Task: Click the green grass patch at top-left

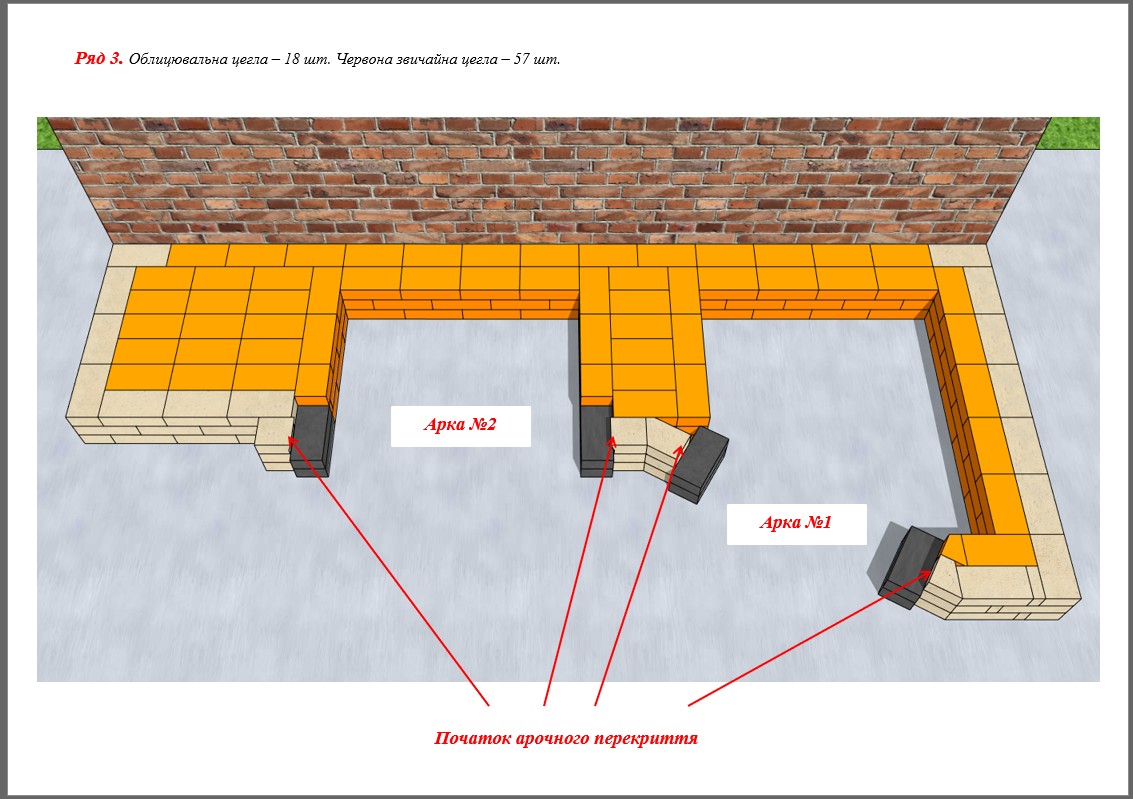Action: [48, 133]
